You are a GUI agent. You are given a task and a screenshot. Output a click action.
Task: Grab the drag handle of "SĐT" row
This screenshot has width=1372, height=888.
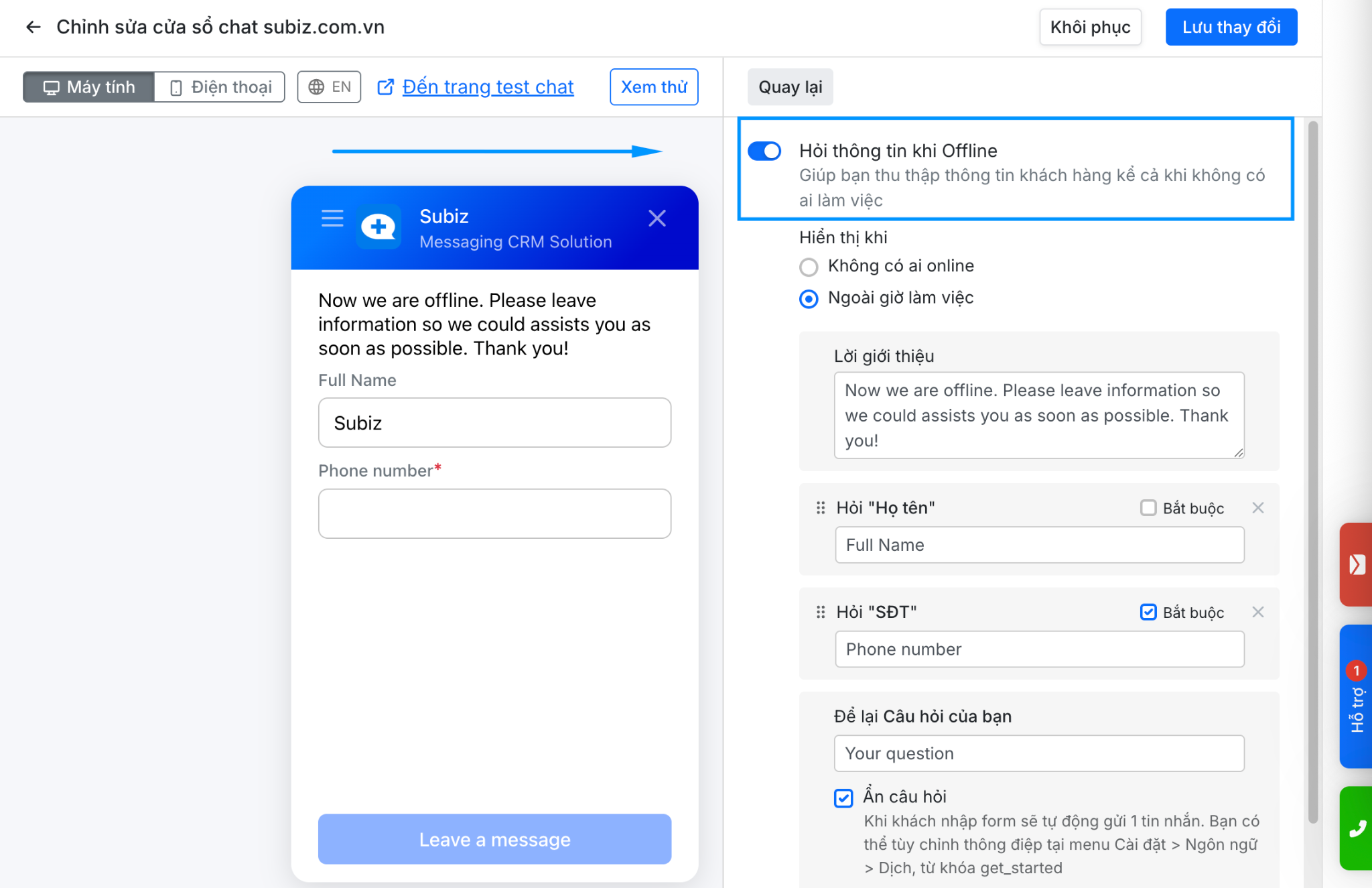(x=820, y=612)
